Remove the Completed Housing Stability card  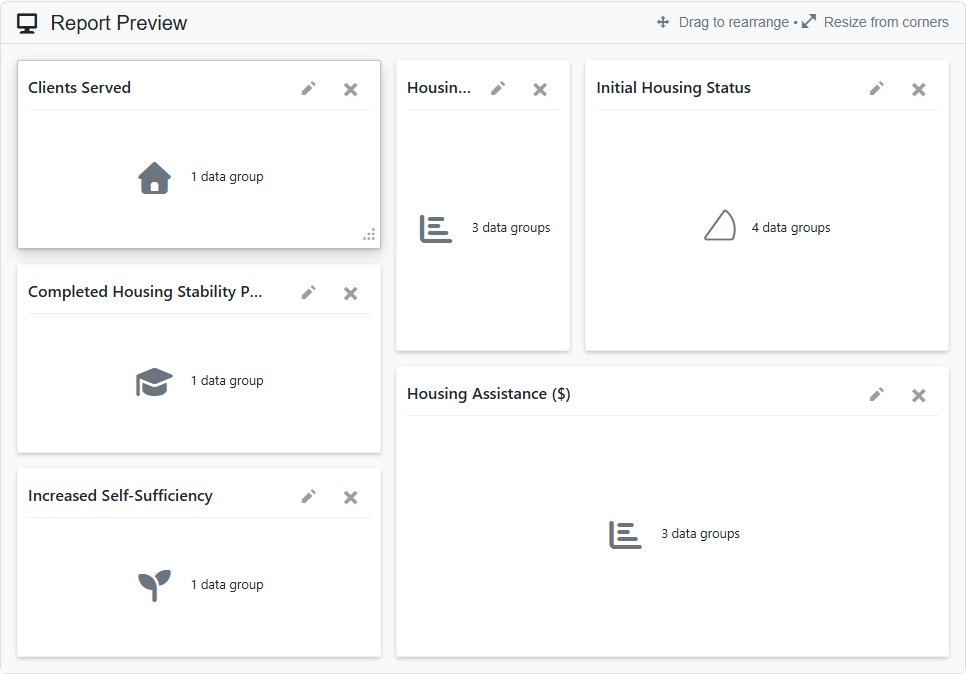pos(351,293)
